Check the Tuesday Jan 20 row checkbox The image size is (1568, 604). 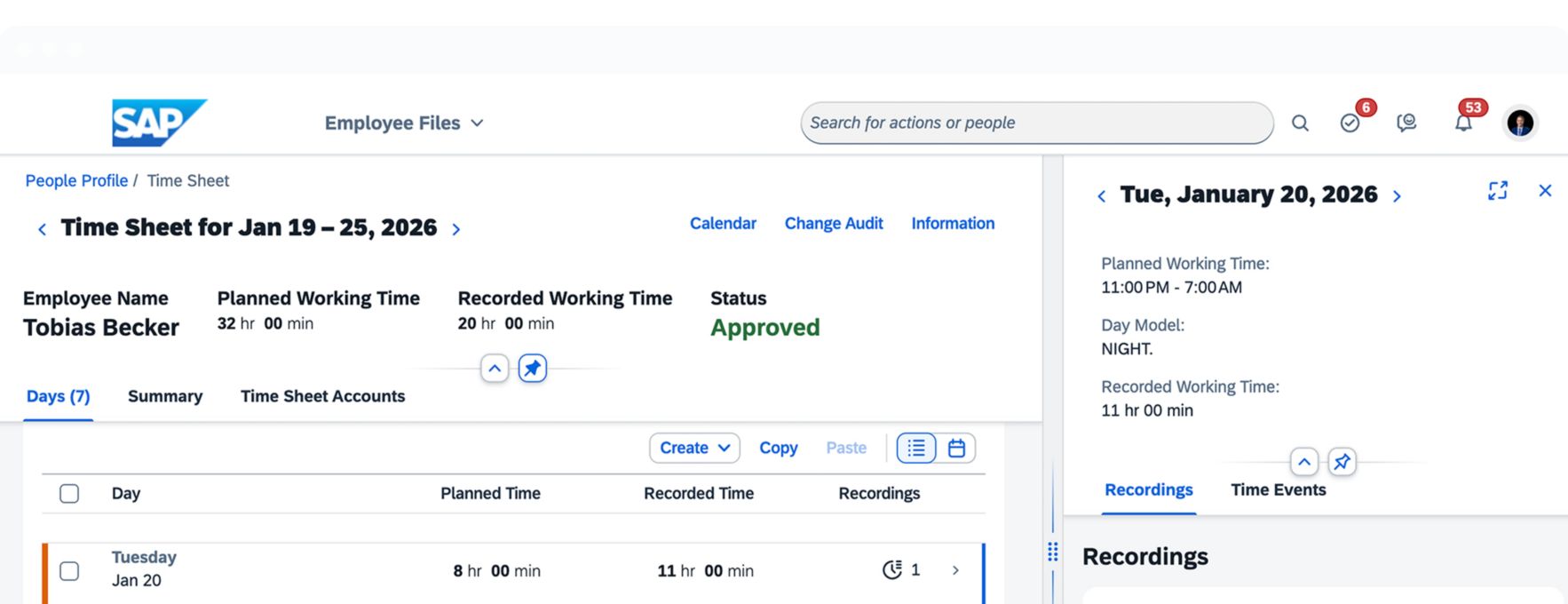coord(69,571)
